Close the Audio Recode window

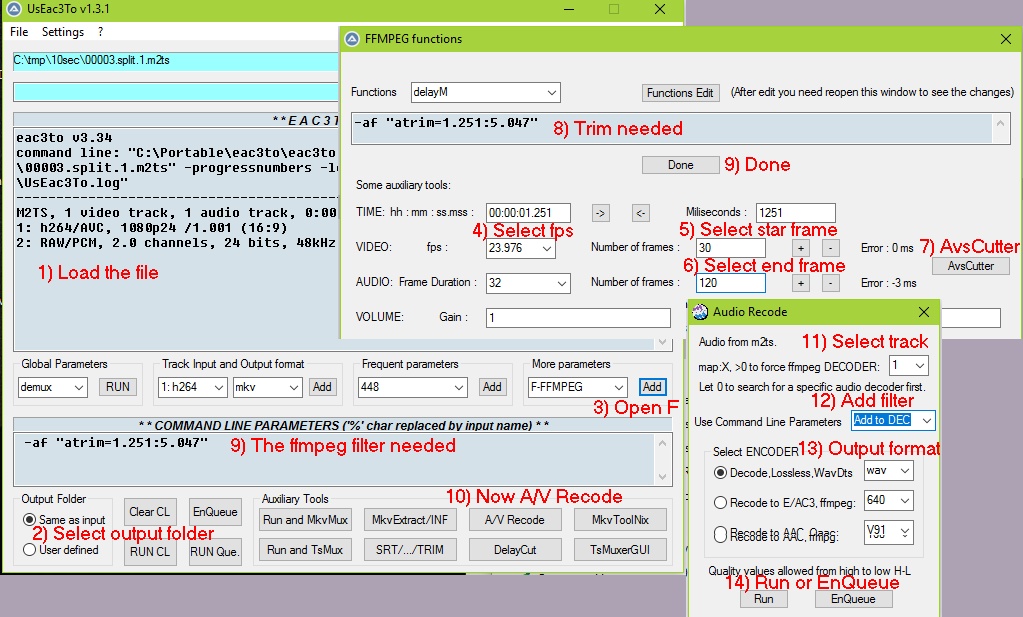(x=924, y=312)
